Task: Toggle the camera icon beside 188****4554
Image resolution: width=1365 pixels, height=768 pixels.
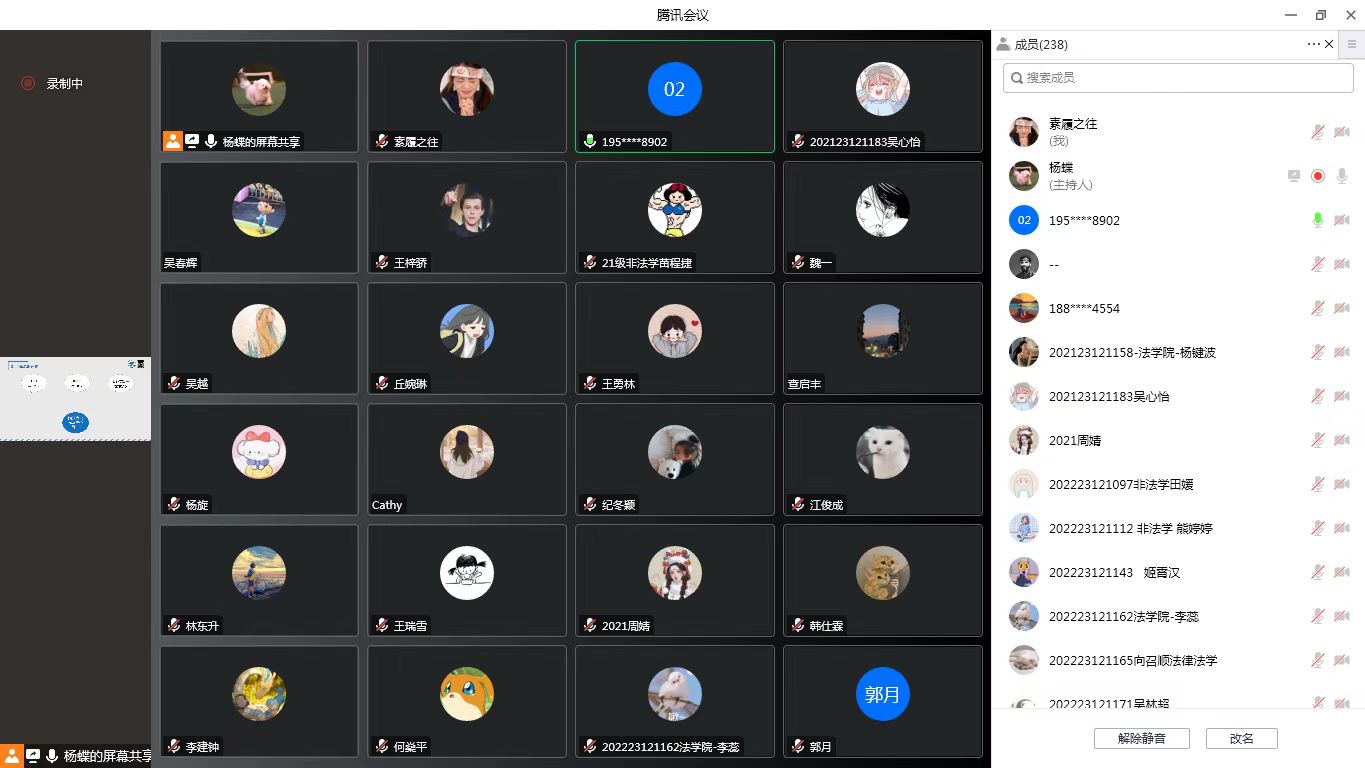Action: point(1342,308)
